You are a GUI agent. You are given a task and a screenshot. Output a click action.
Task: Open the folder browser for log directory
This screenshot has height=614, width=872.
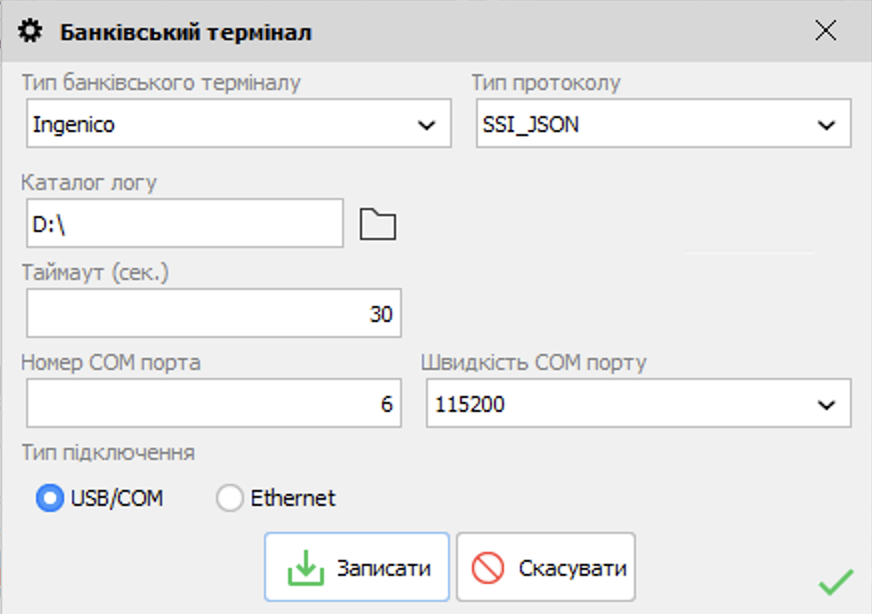tap(377, 223)
